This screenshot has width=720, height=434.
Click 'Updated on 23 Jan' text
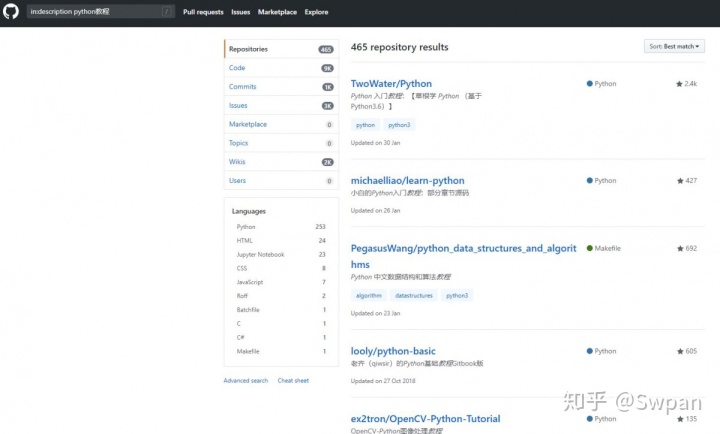[376, 313]
